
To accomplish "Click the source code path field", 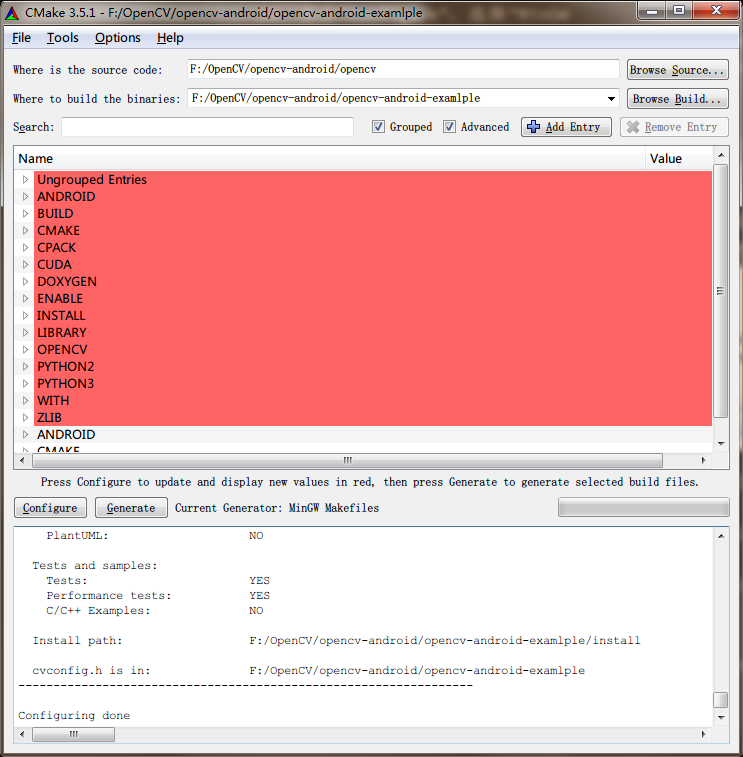I will pyautogui.click(x=403, y=69).
